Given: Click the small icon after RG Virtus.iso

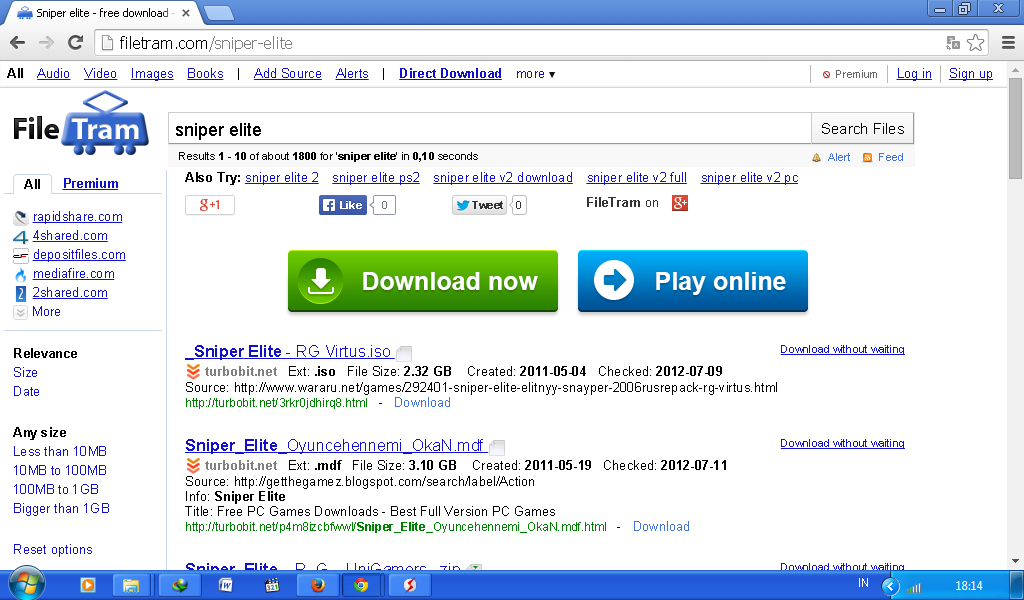Looking at the screenshot, I should coord(404,353).
